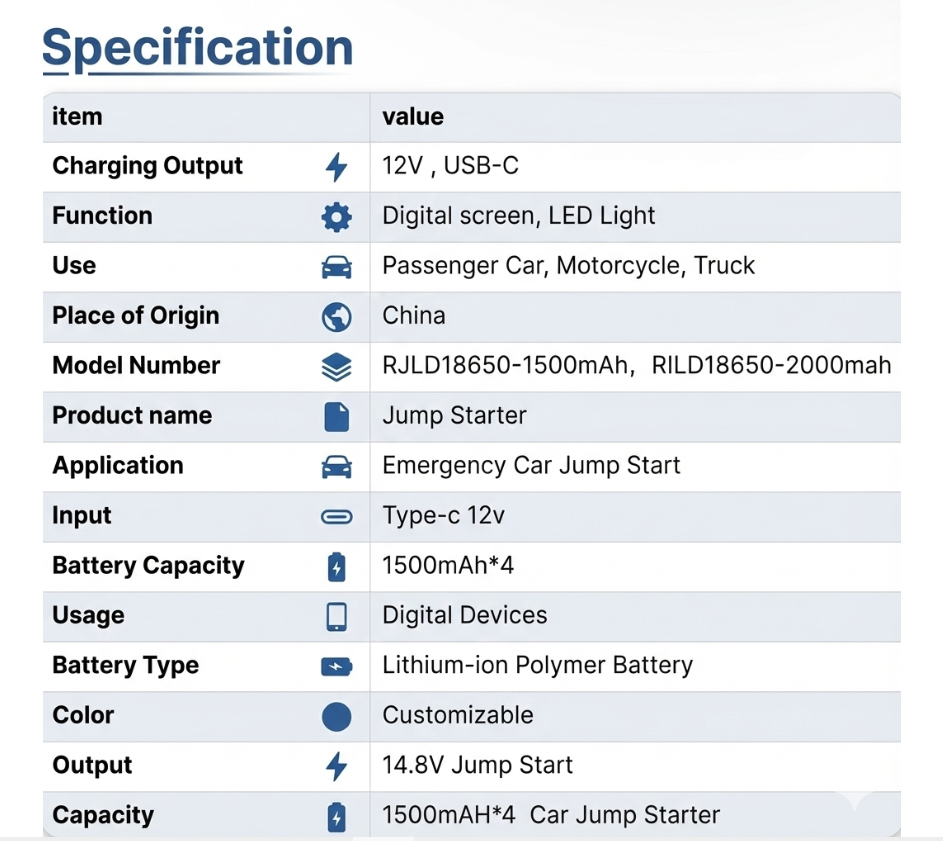Click the USB-C connector icon beside Input
Screen dimensions: 943x841
coord(337,517)
